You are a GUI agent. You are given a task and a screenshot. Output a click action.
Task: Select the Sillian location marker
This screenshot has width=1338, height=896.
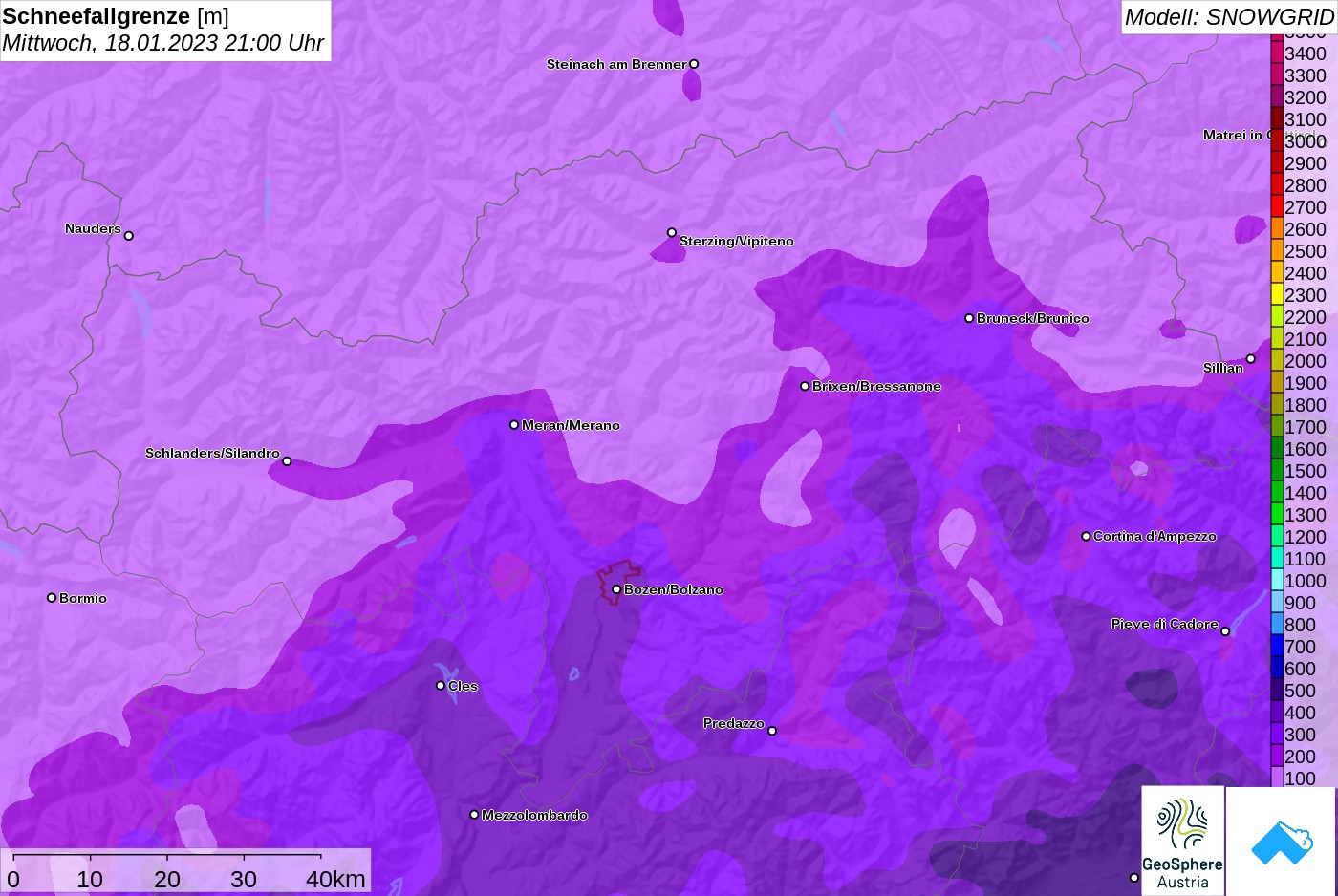pyautogui.click(x=1251, y=359)
